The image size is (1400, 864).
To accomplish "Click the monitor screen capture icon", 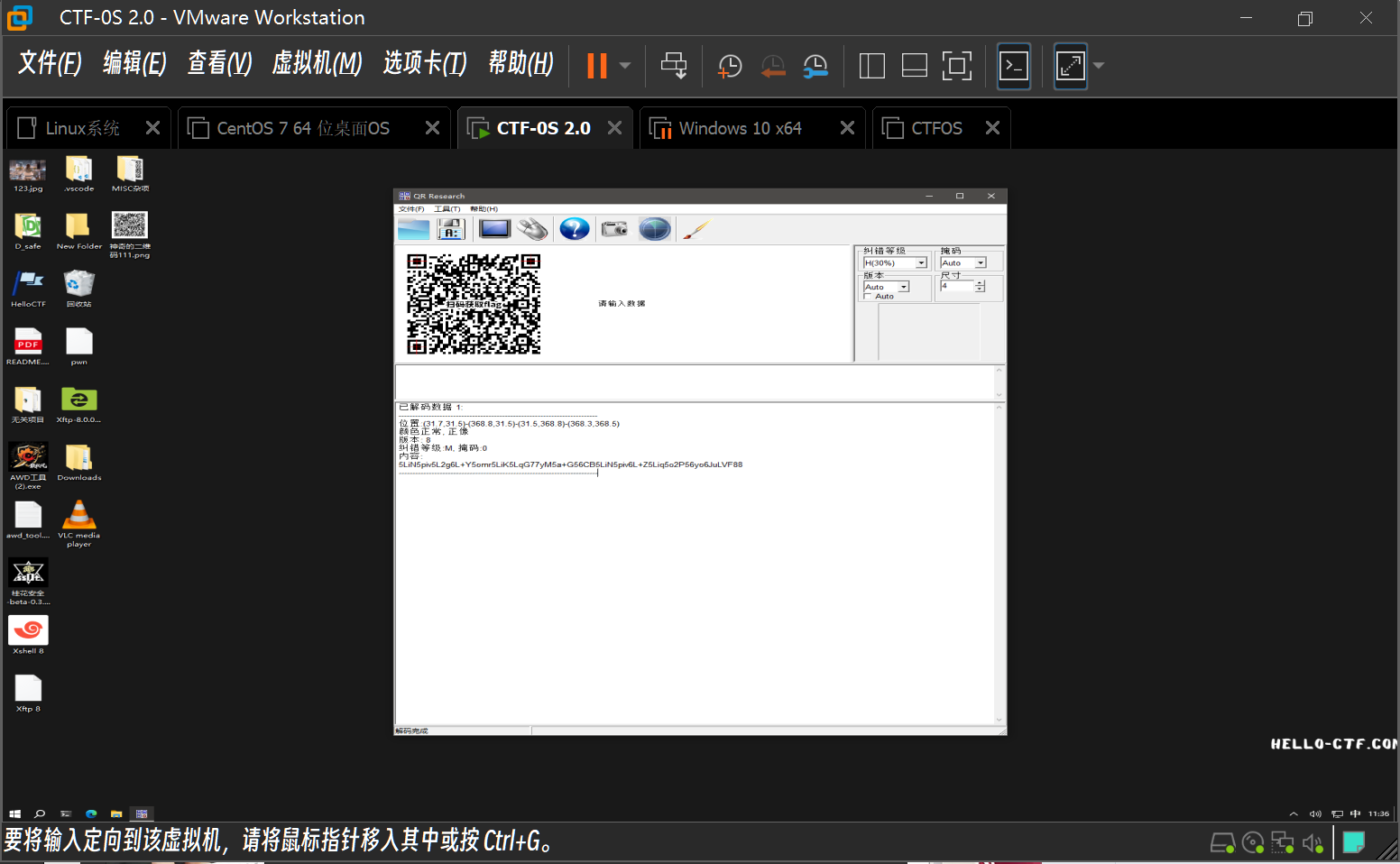I will point(494,229).
